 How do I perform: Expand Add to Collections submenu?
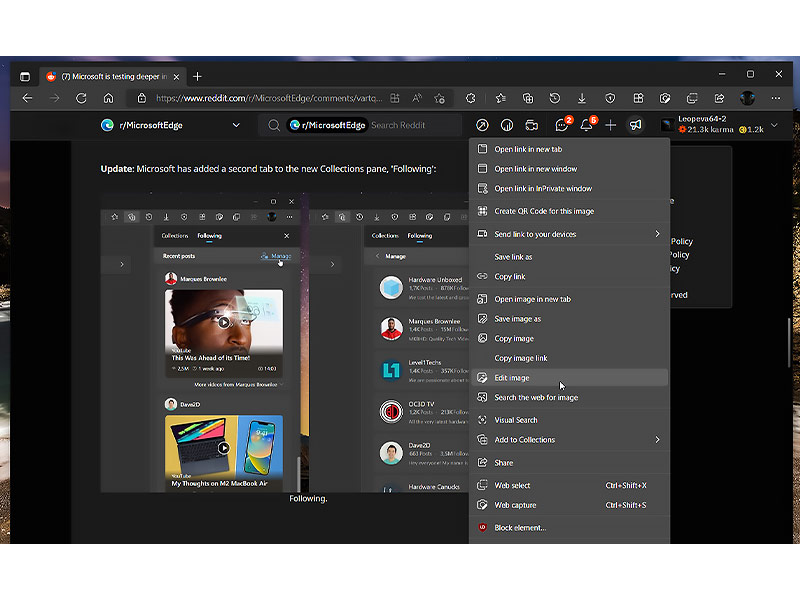pos(569,440)
